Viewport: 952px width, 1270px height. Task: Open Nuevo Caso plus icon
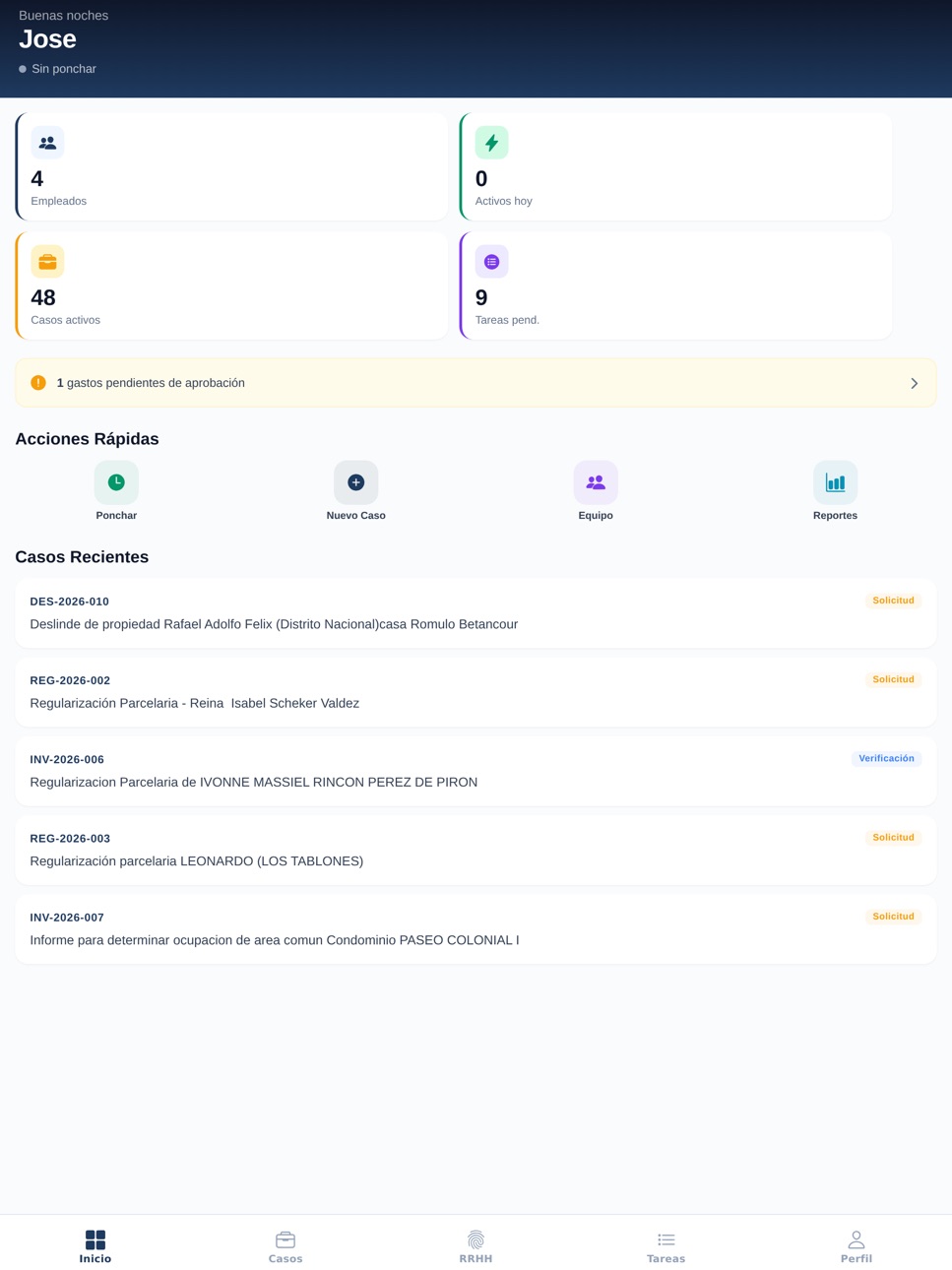click(356, 482)
